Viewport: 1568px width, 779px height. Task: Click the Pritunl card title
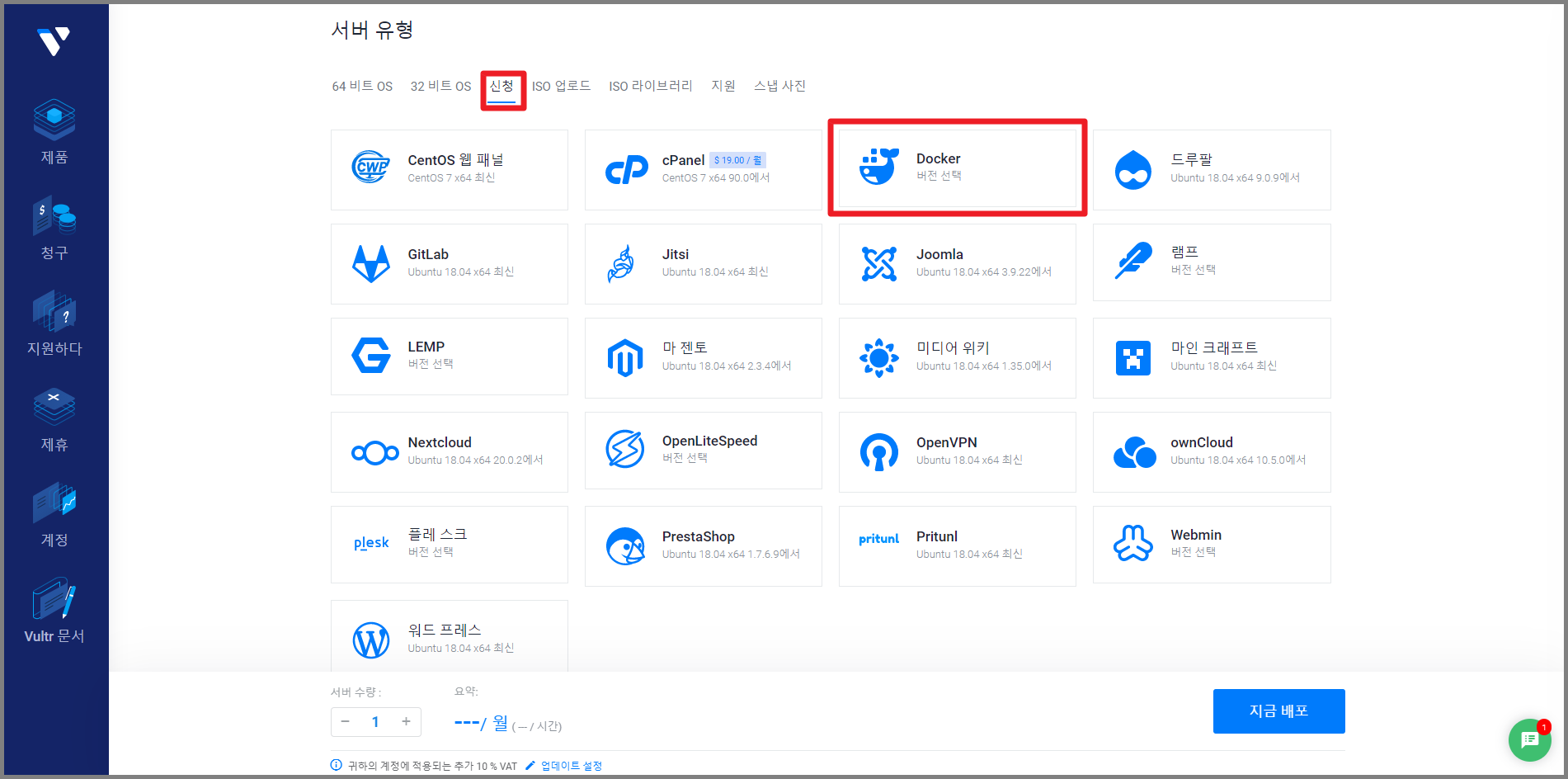click(937, 536)
